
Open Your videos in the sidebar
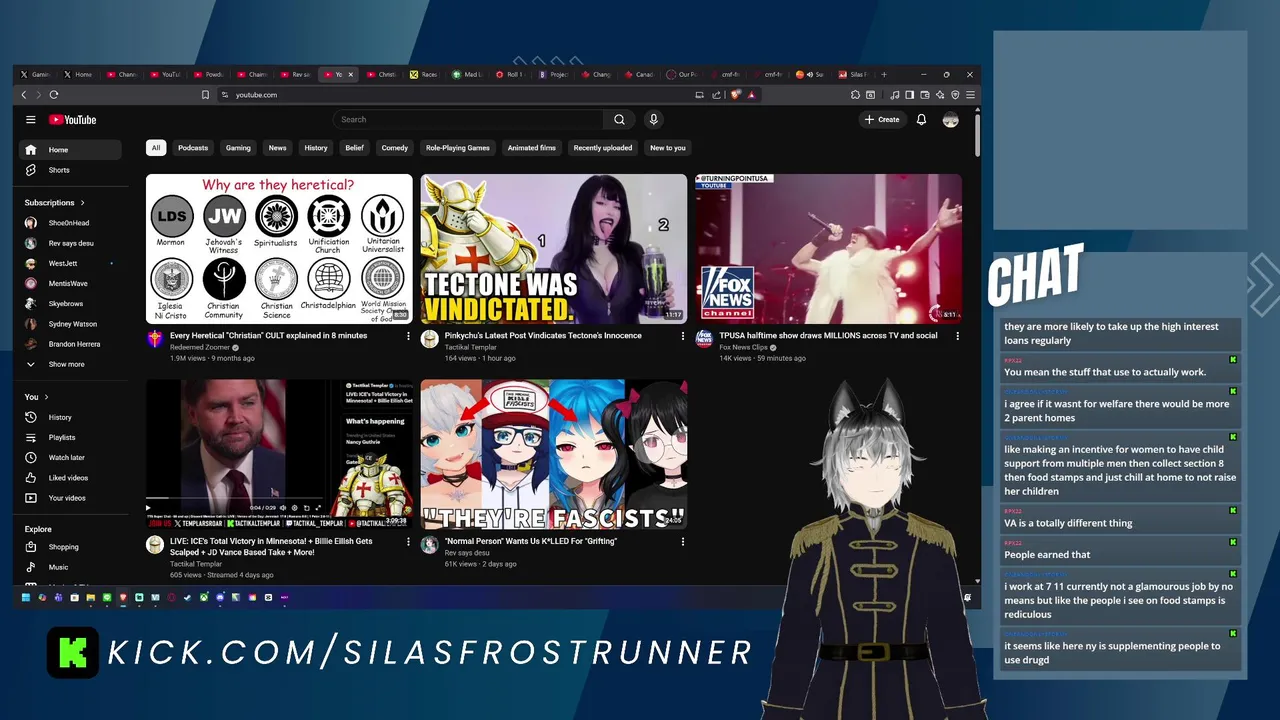coord(70,498)
